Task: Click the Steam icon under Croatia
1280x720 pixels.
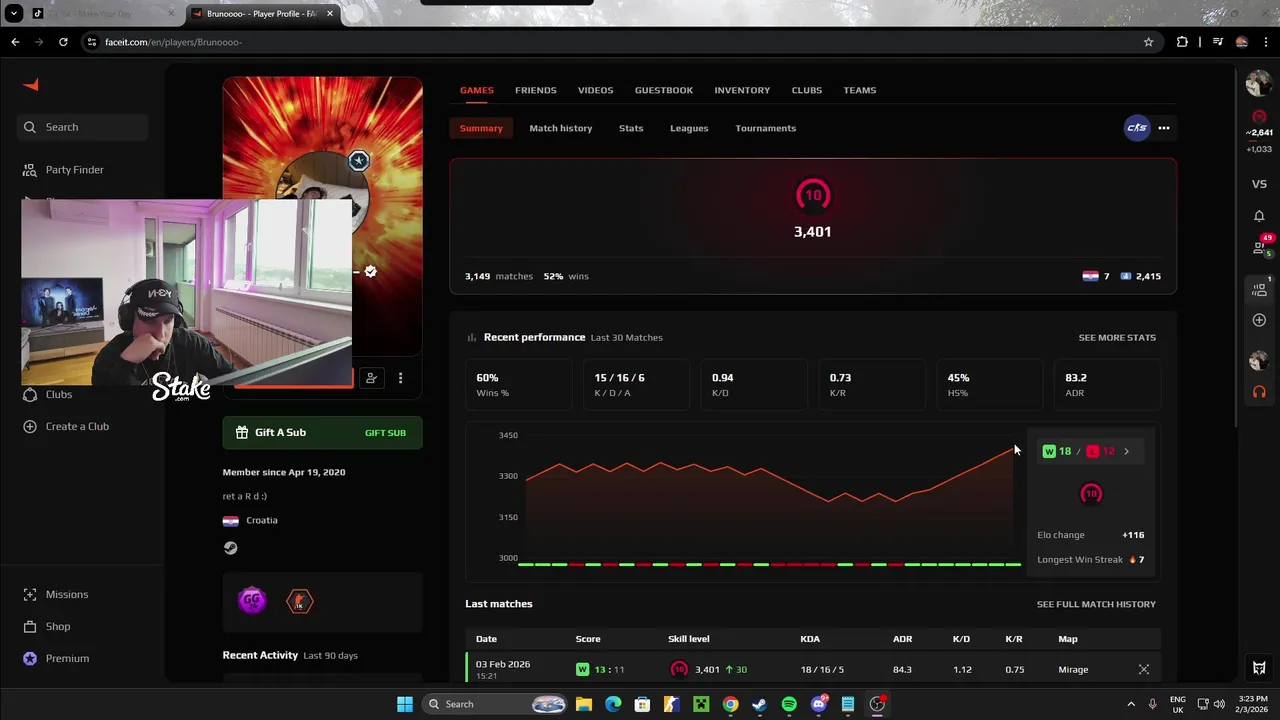Action: 230,548
